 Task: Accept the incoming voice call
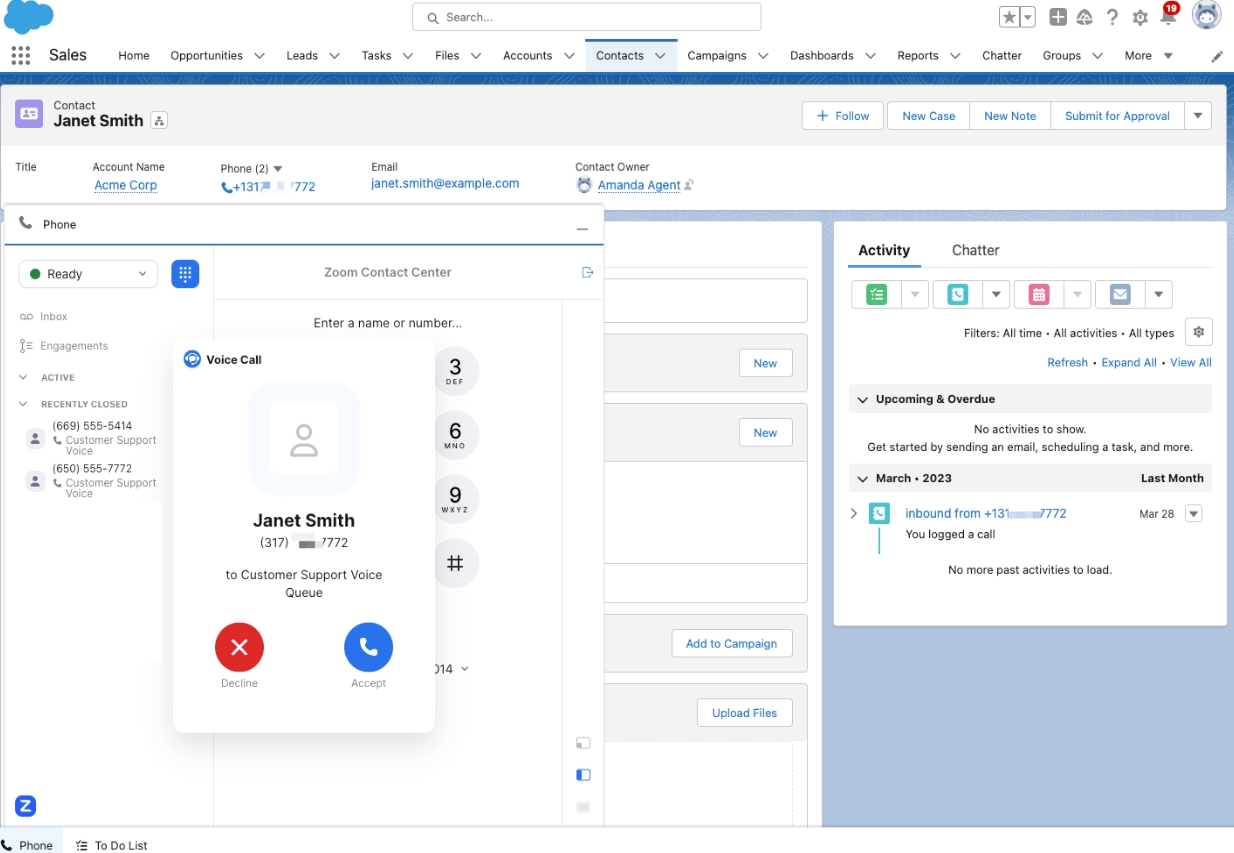[x=368, y=647]
